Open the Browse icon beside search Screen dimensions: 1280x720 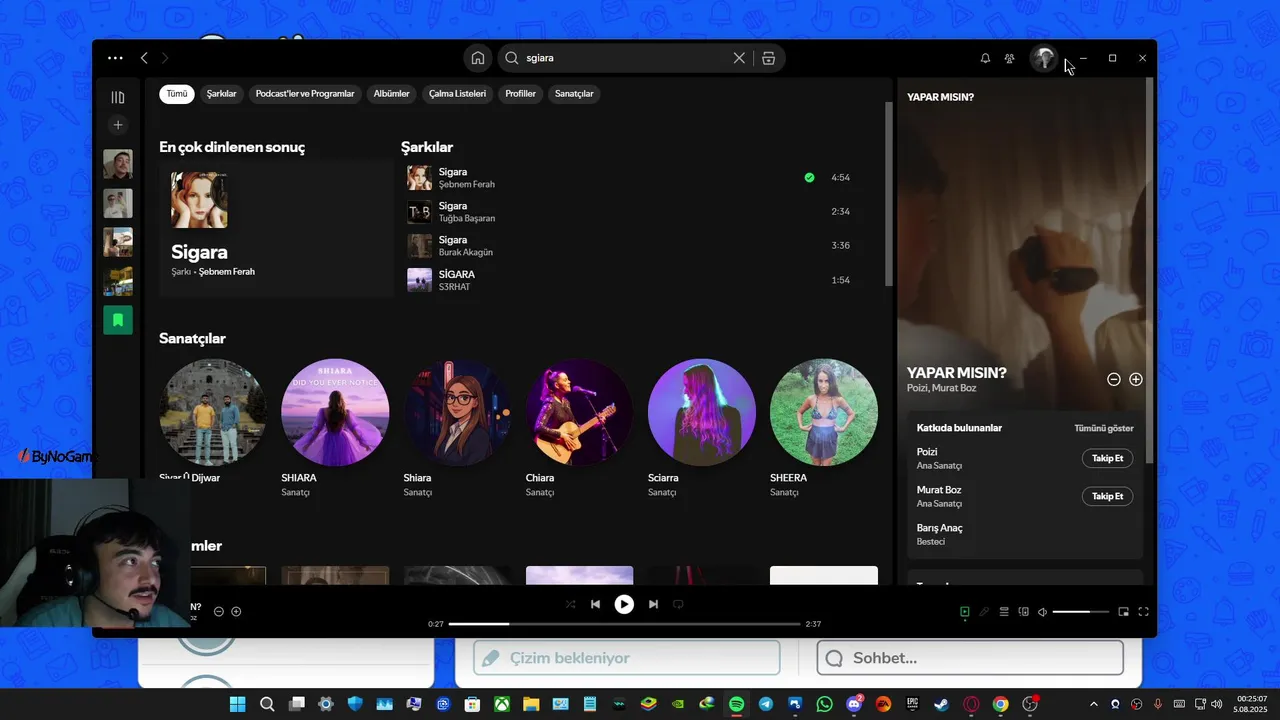768,58
